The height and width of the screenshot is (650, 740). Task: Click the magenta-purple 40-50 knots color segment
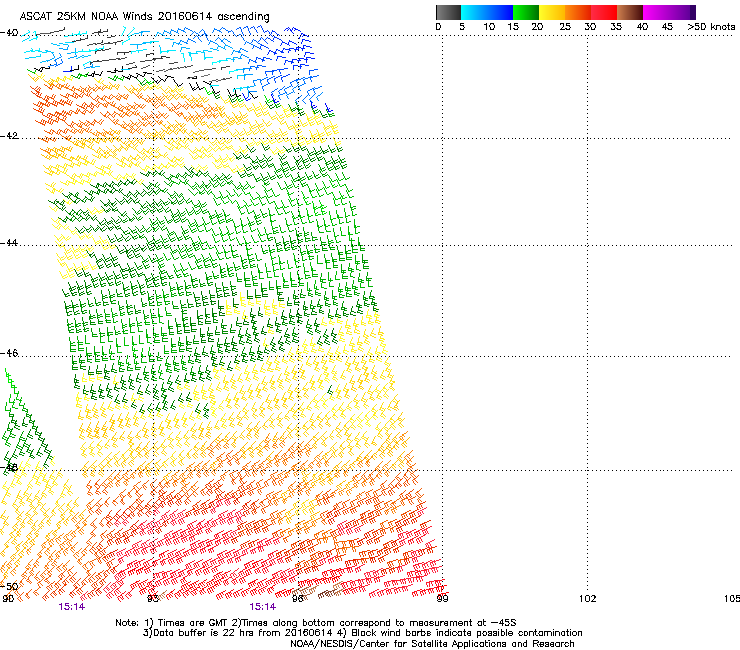click(669, 12)
